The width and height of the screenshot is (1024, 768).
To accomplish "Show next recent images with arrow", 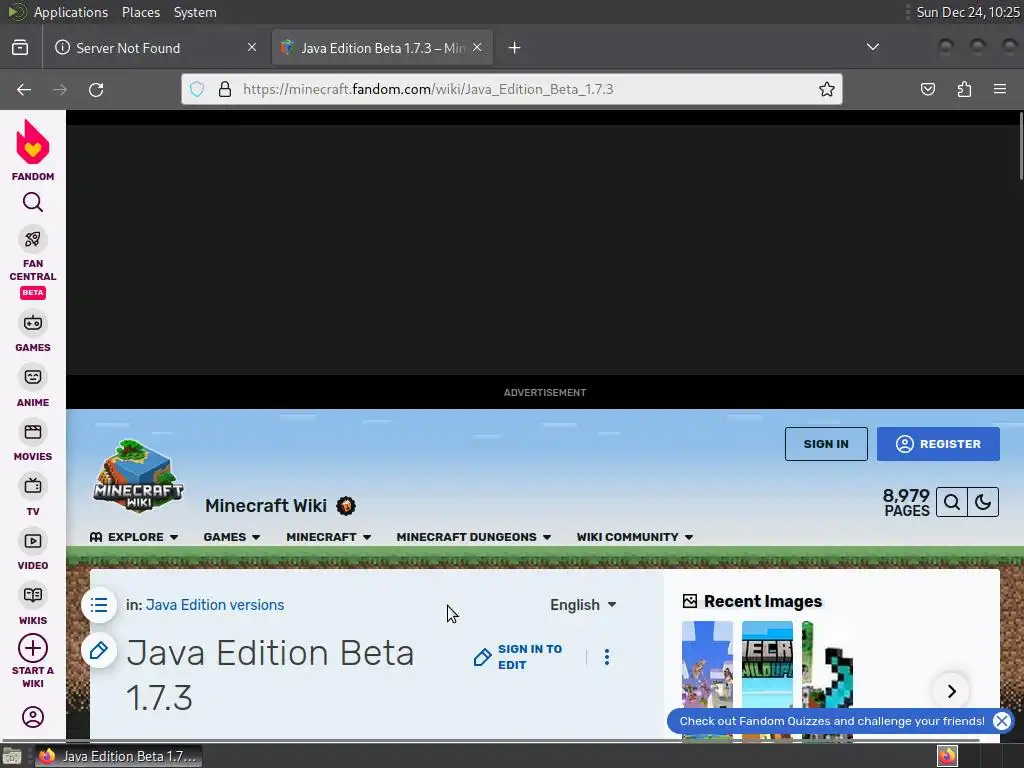I will coord(952,691).
